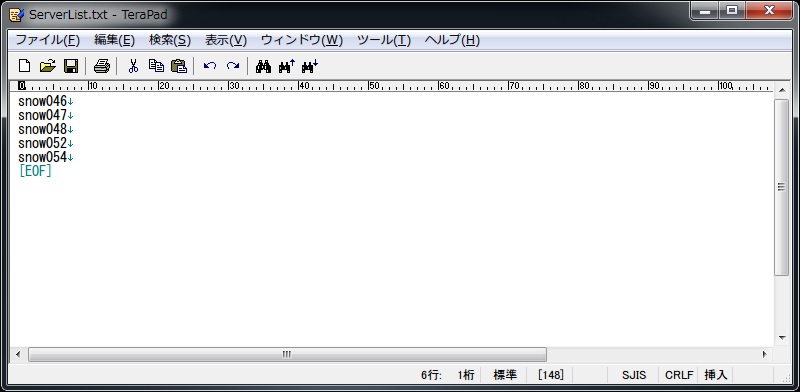Click the CRLF line-ending status field

(x=679, y=375)
